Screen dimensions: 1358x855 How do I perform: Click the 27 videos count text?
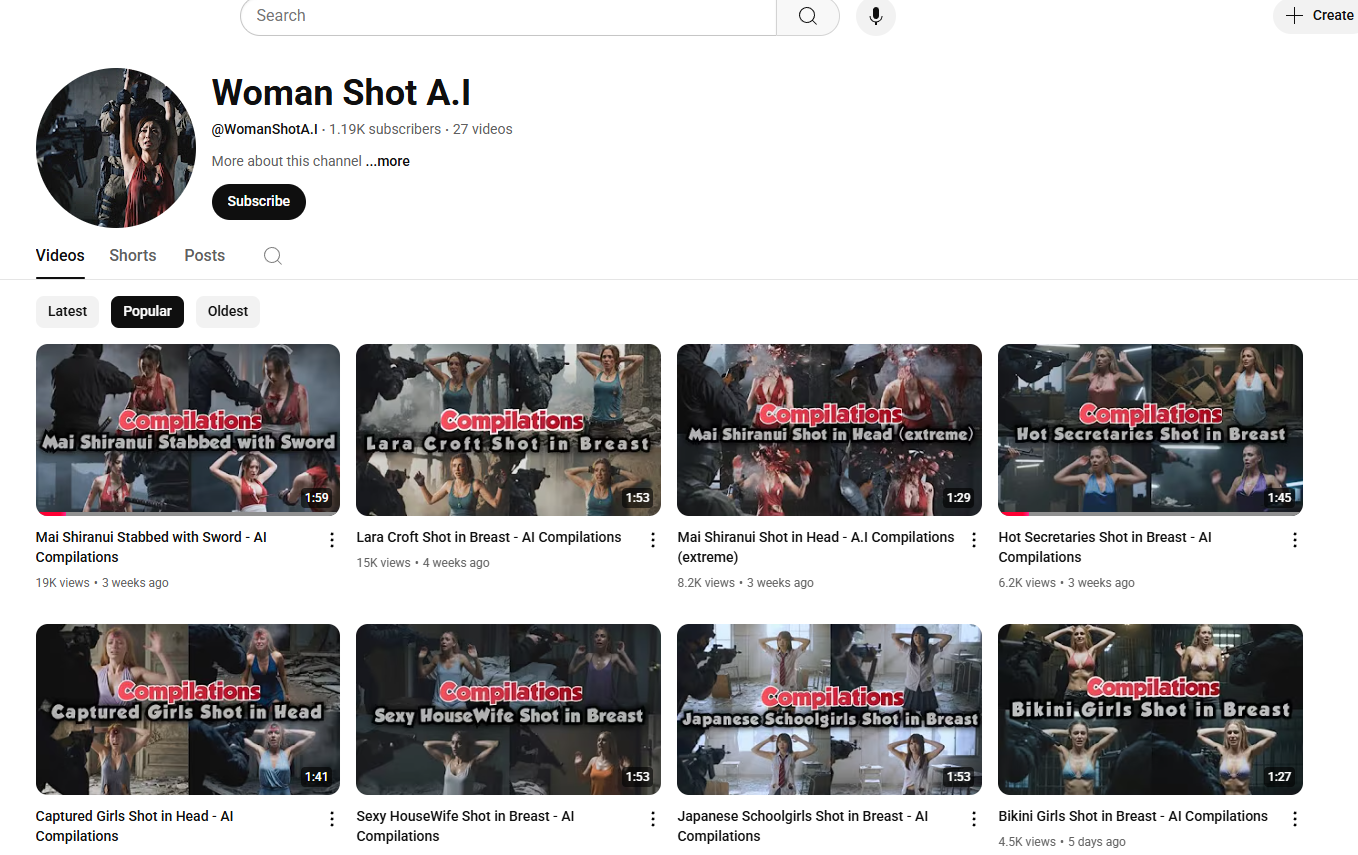point(483,129)
